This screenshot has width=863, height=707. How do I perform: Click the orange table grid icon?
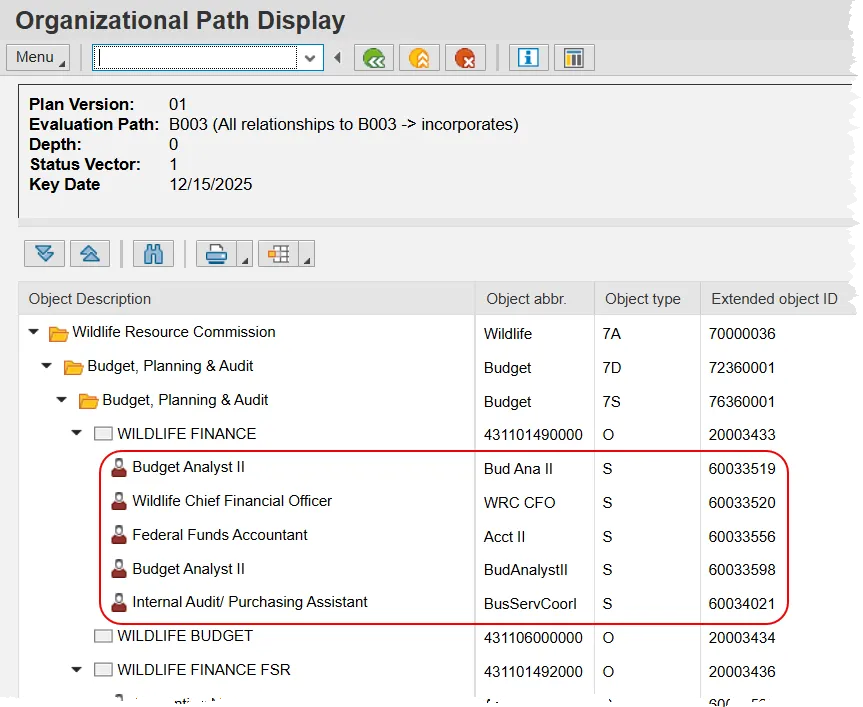[x=279, y=254]
